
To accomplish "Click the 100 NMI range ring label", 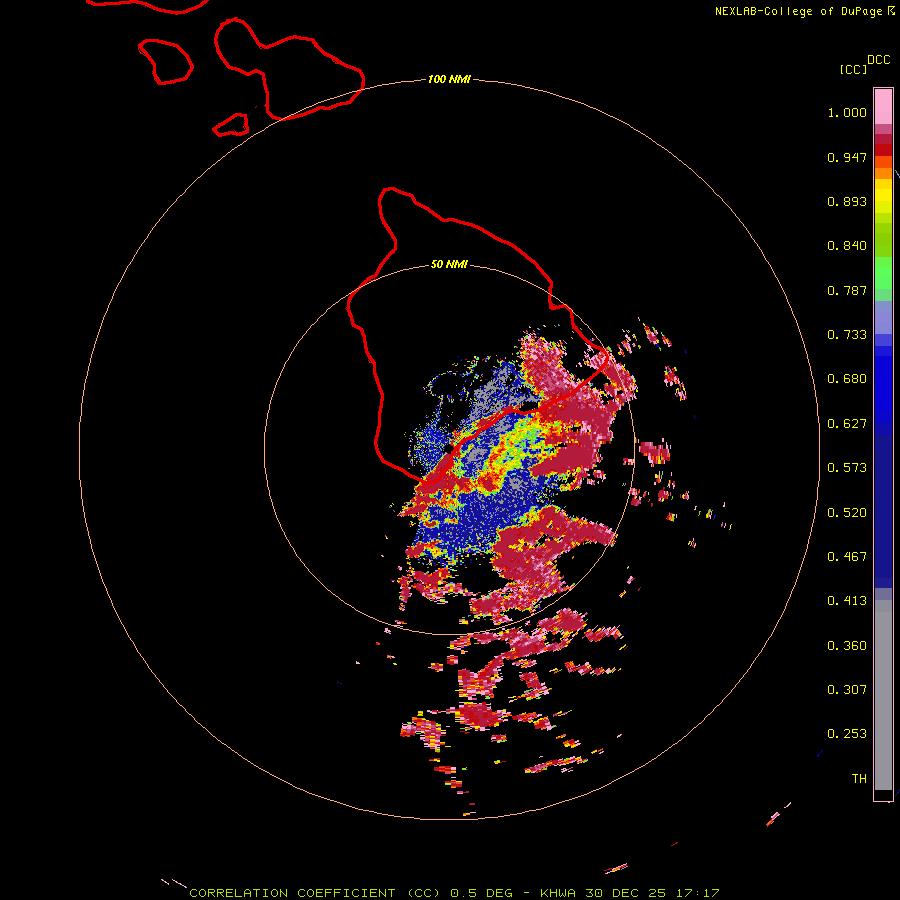I will pyautogui.click(x=449, y=79).
